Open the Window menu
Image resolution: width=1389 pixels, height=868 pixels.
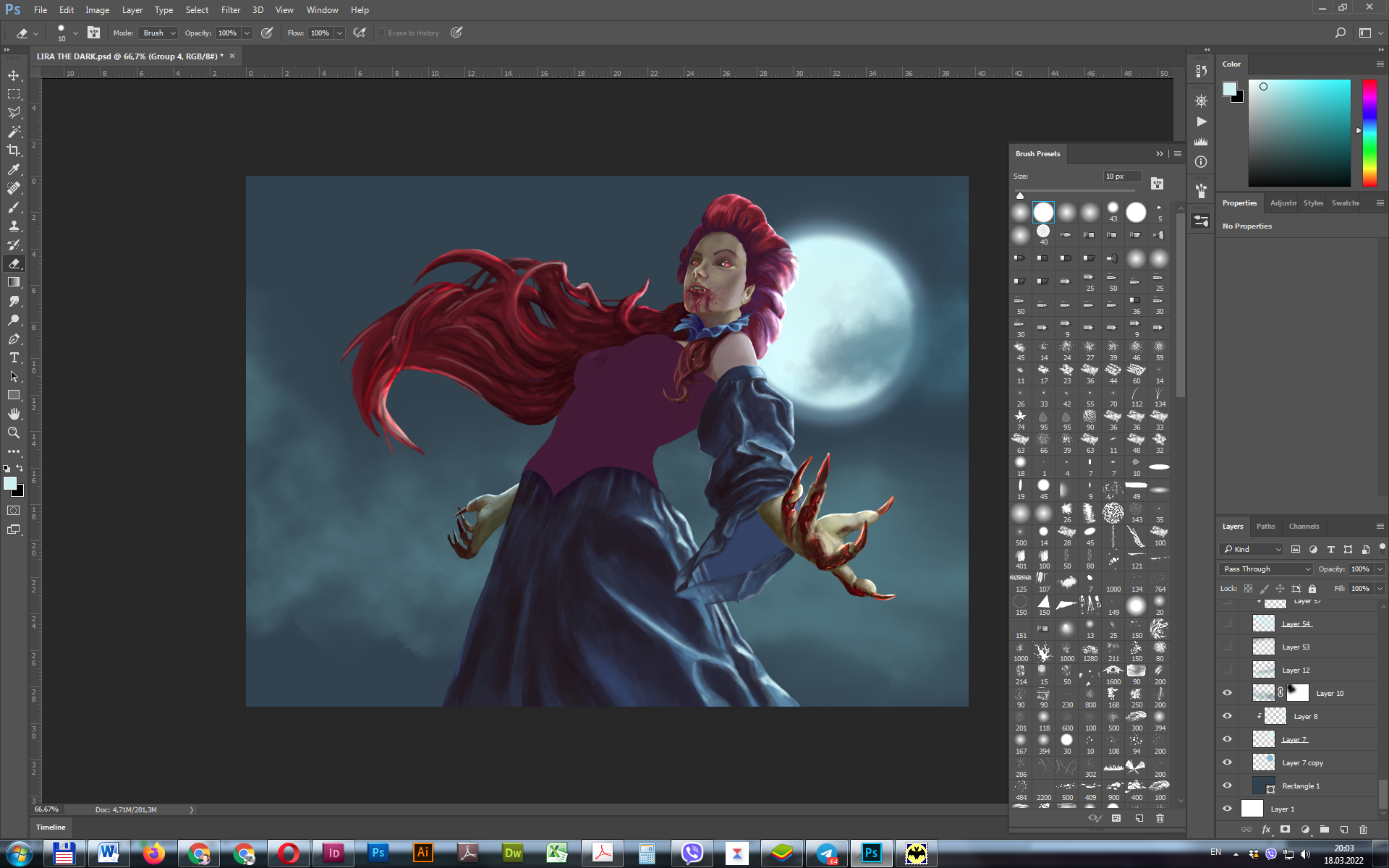click(x=322, y=10)
